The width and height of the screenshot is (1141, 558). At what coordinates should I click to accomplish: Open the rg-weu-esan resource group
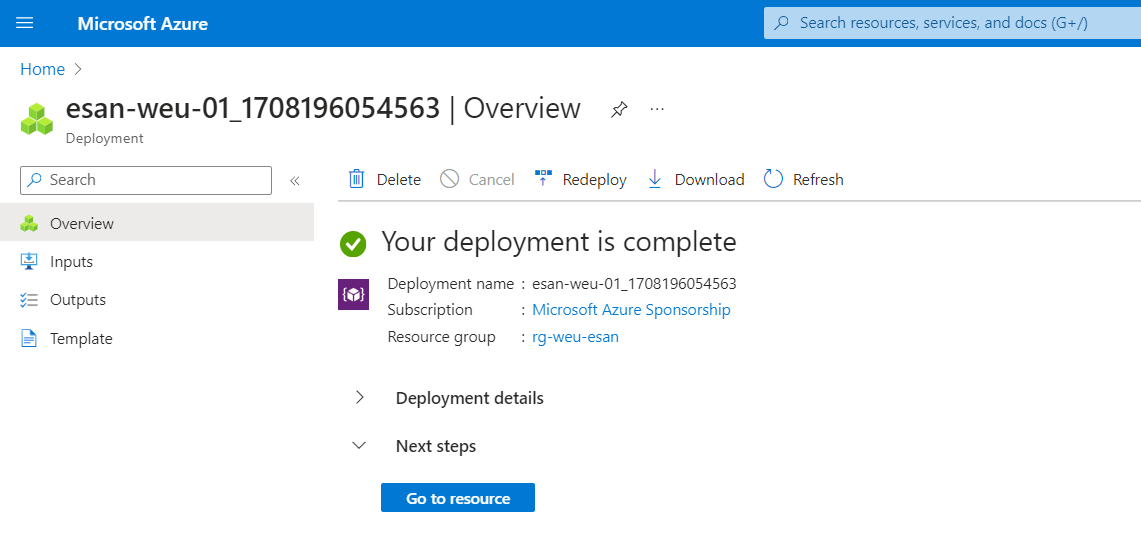tap(576, 338)
